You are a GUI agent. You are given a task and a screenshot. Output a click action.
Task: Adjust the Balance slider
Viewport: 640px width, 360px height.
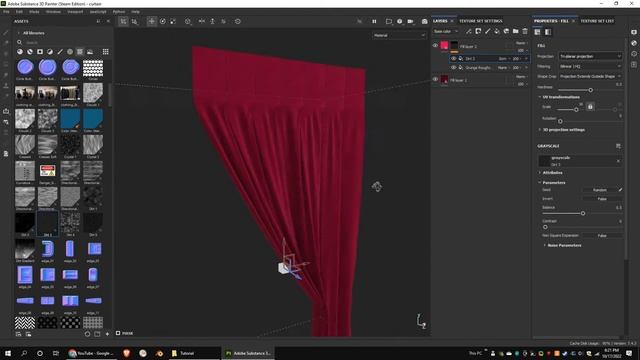pyautogui.click(x=582, y=213)
